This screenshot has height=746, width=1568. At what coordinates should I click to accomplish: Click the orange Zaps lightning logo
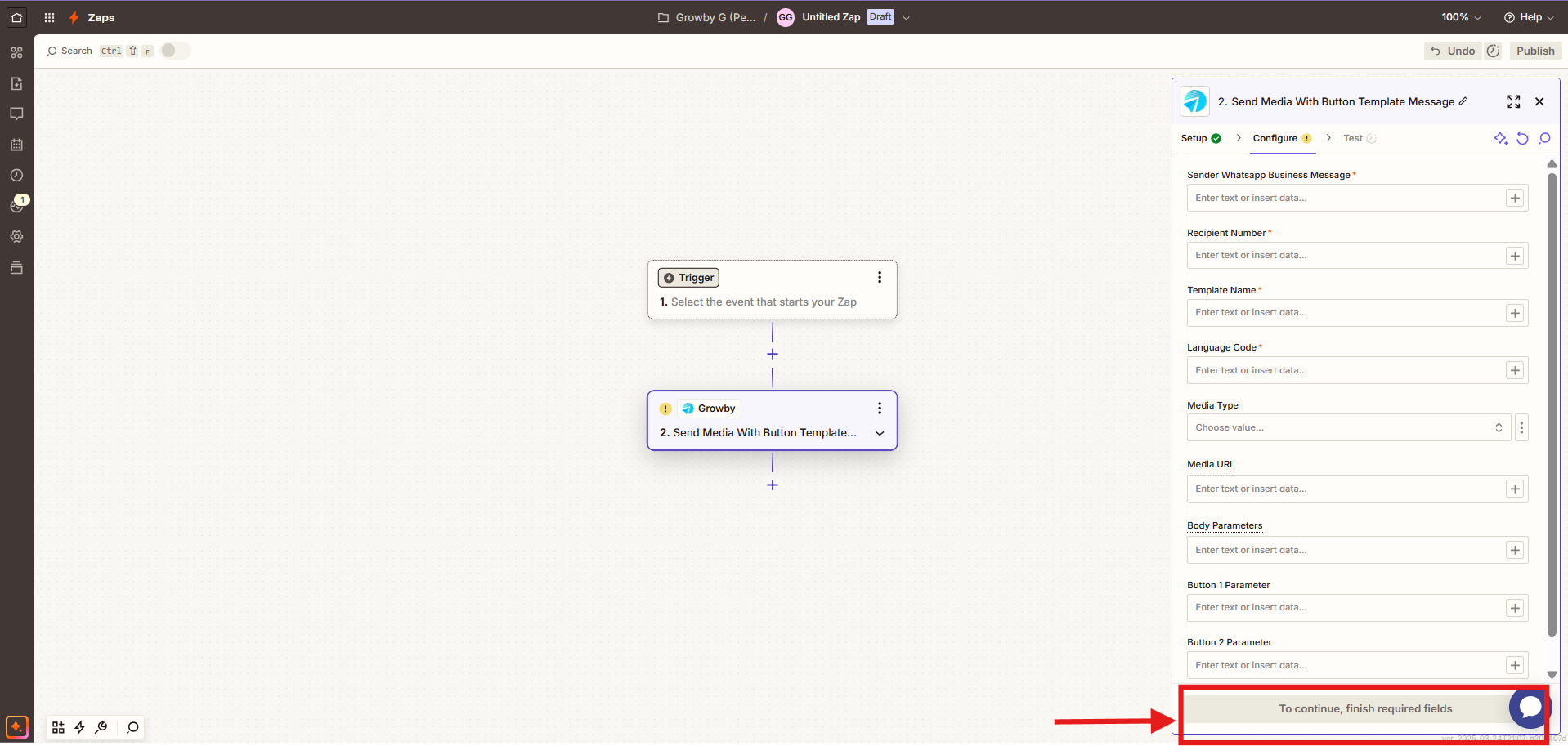74,17
